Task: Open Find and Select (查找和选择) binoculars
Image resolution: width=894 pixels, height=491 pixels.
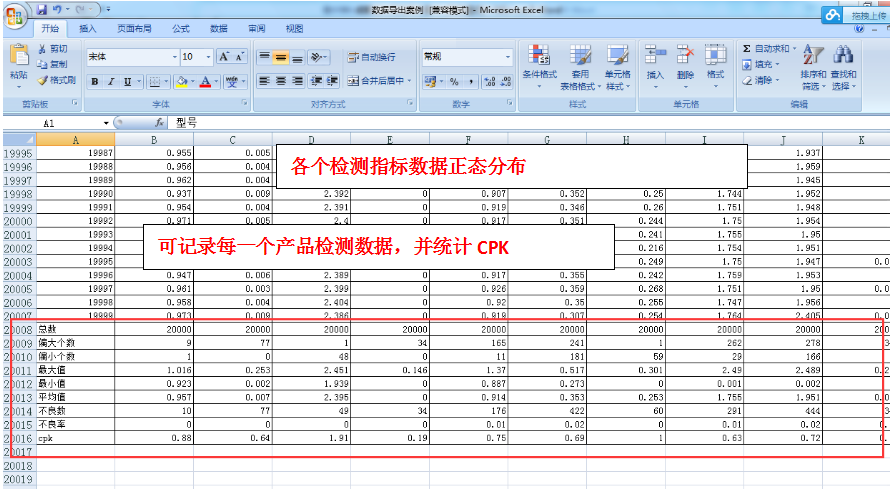Action: click(843, 64)
